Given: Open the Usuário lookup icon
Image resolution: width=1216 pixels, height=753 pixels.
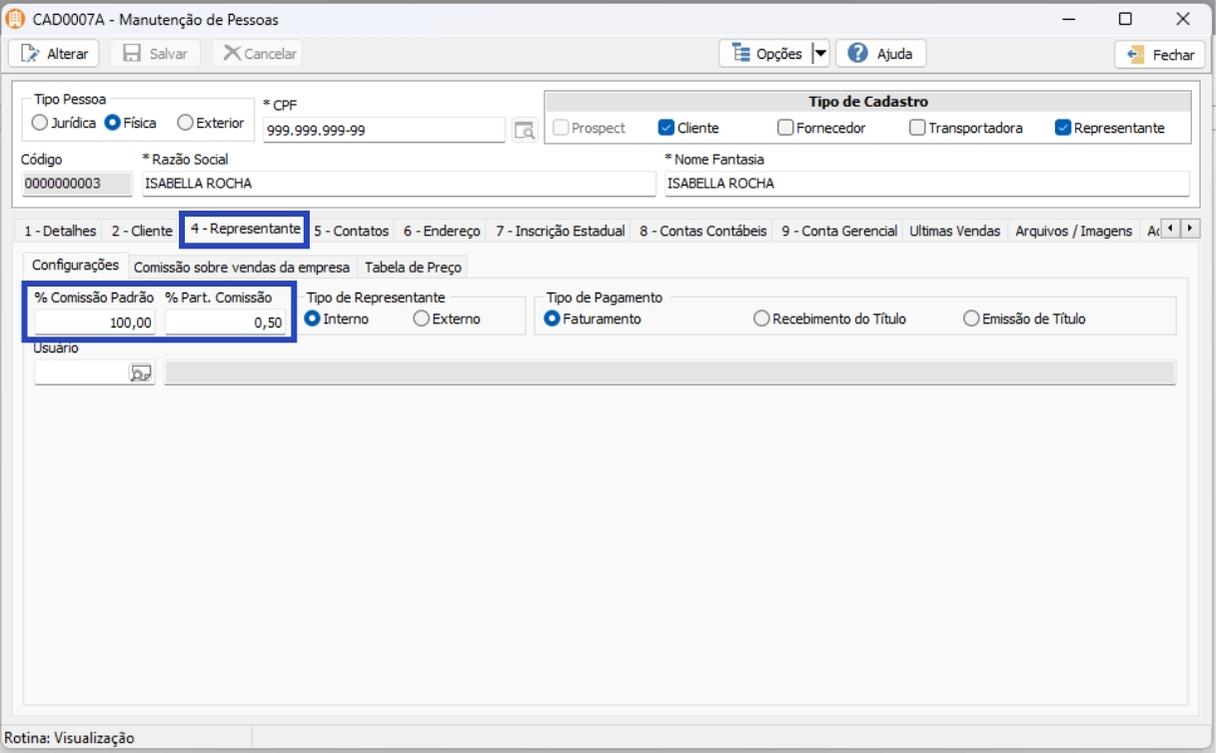Looking at the screenshot, I should pyautogui.click(x=141, y=373).
